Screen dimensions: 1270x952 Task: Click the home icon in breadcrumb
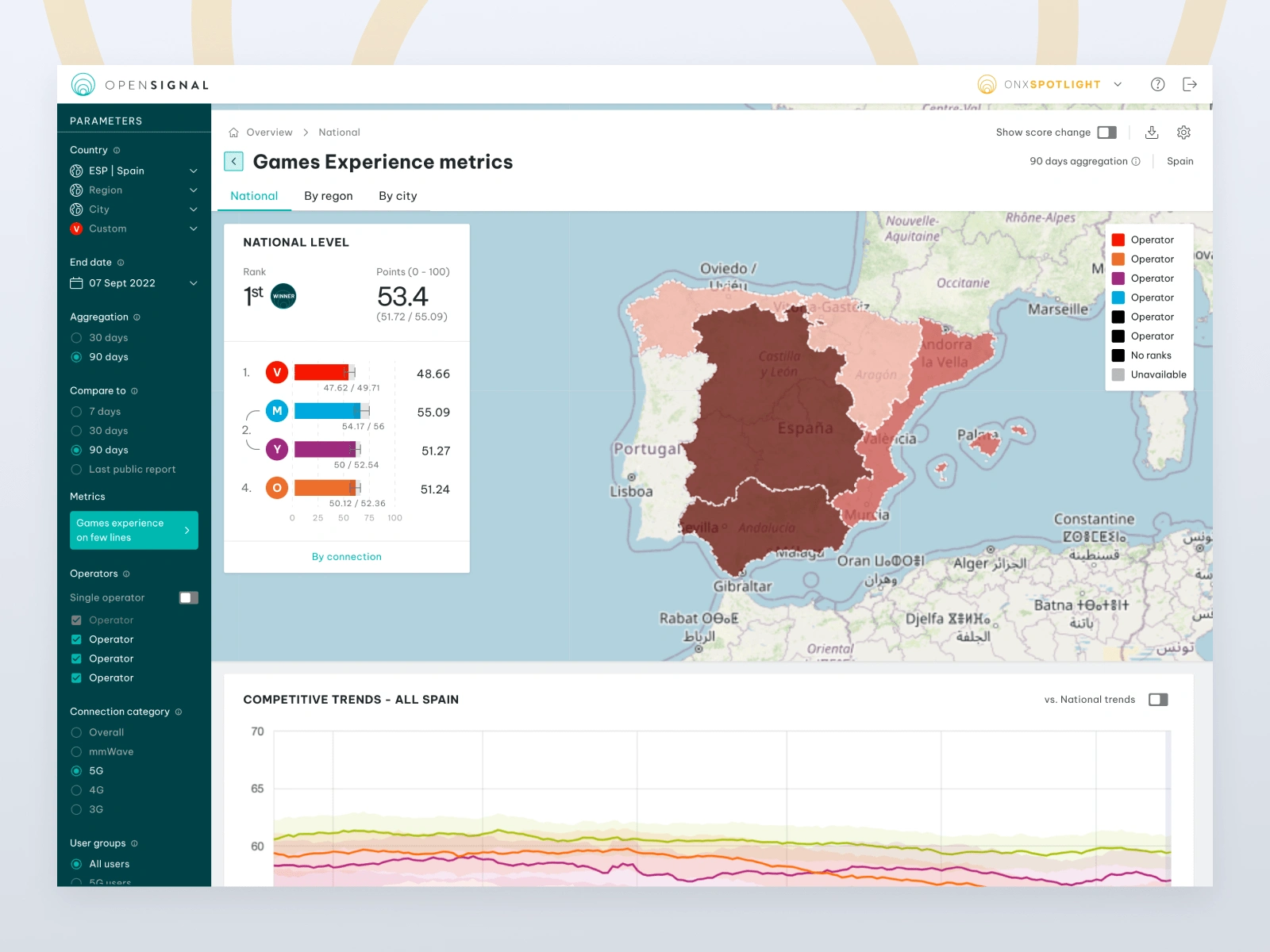(x=234, y=132)
